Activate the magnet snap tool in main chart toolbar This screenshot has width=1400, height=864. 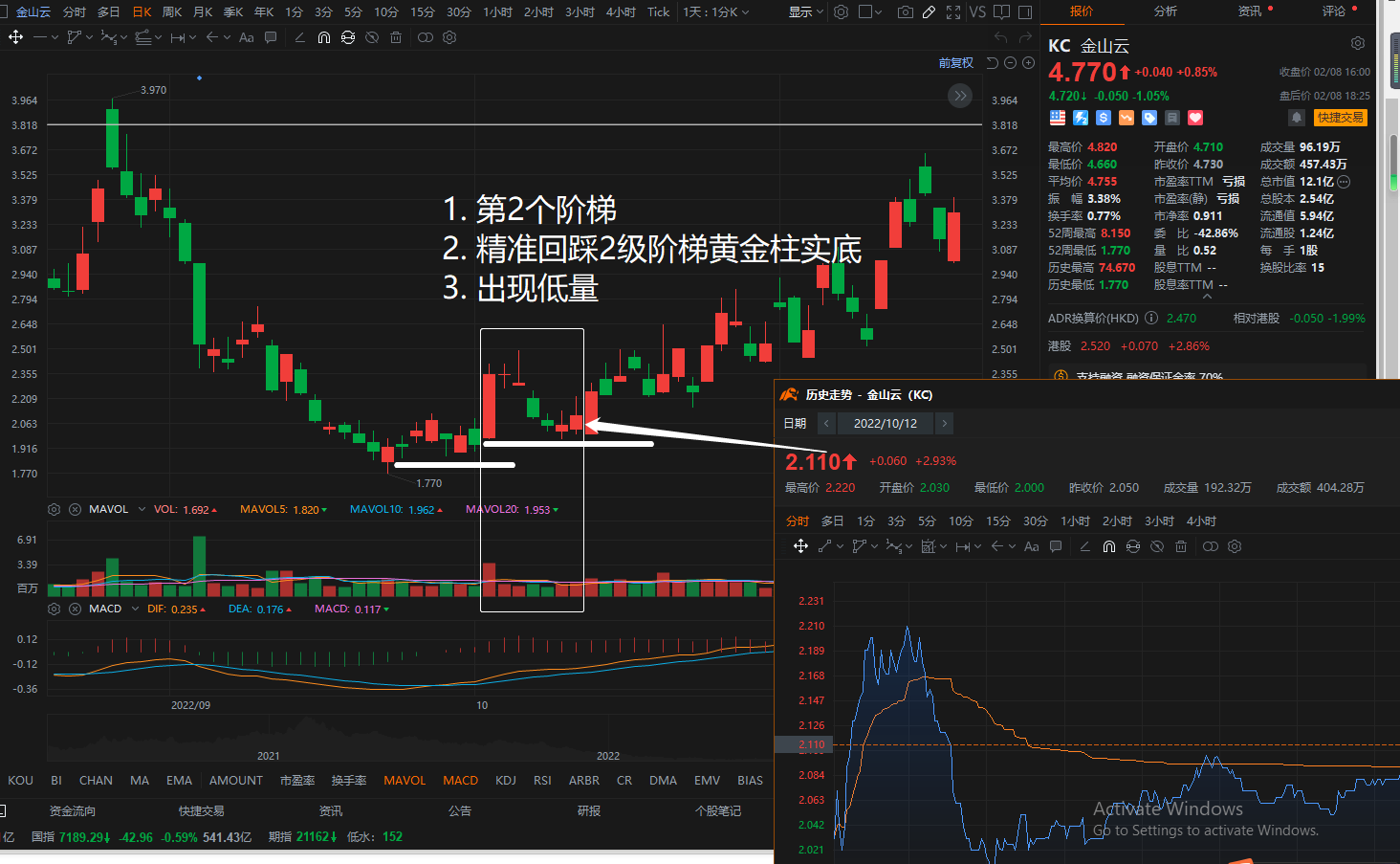pos(324,37)
